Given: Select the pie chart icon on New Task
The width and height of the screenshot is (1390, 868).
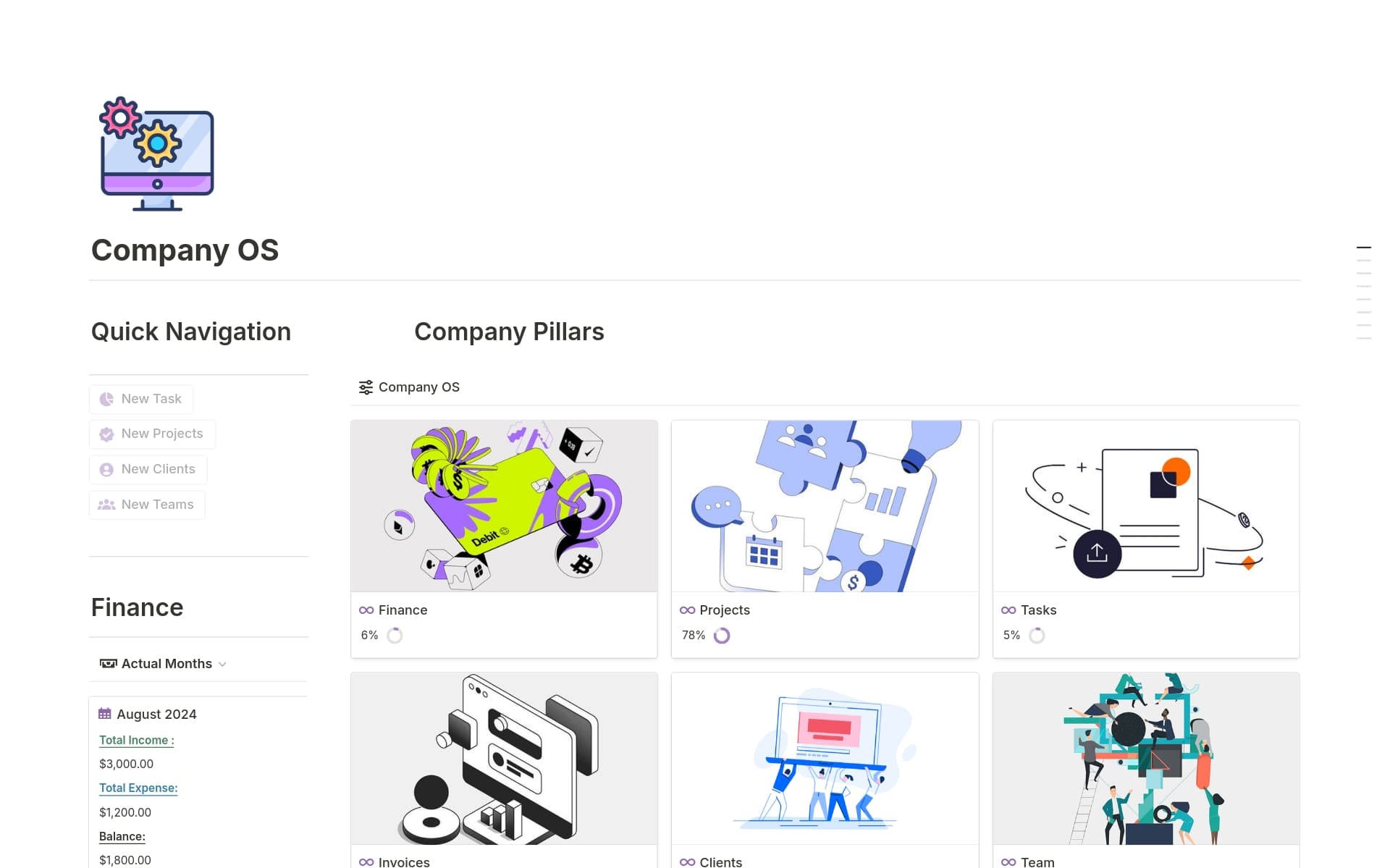Looking at the screenshot, I should [106, 399].
